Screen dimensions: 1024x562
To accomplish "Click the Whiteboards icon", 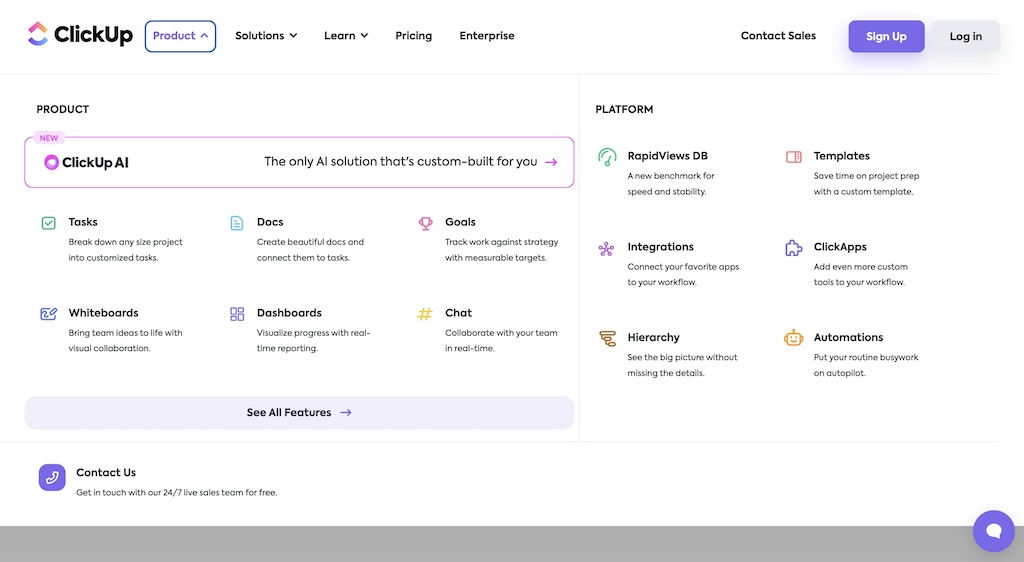I will (x=48, y=314).
